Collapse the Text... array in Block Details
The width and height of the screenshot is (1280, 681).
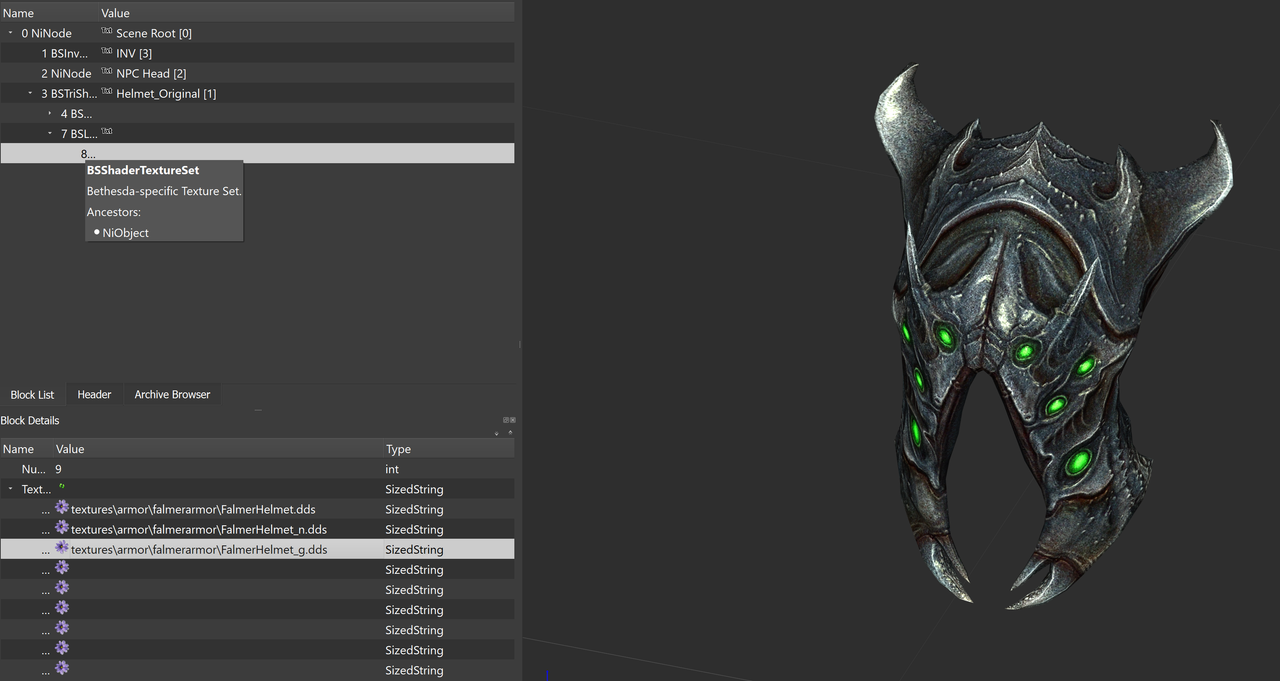[11, 489]
